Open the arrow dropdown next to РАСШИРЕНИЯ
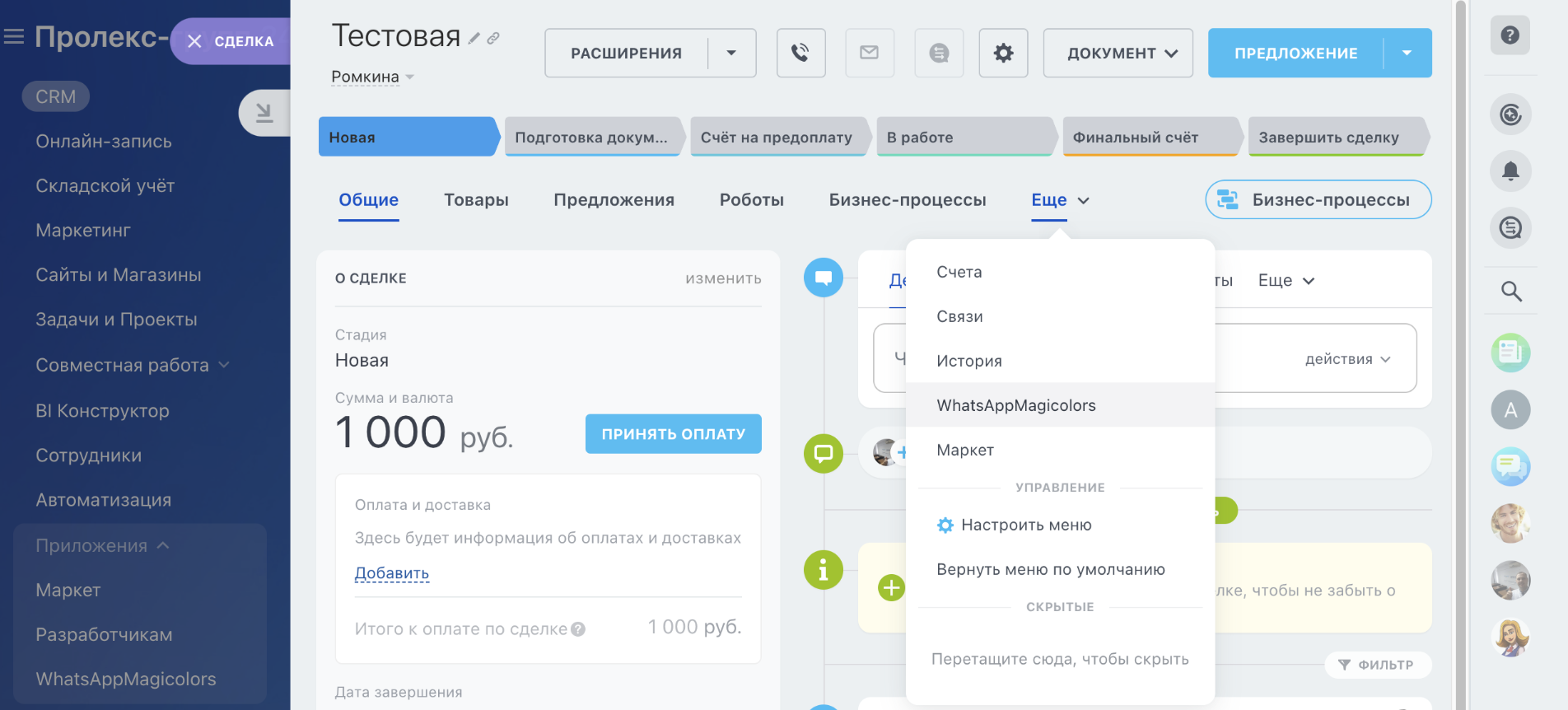Viewport: 1568px width, 710px height. pyautogui.click(x=731, y=54)
